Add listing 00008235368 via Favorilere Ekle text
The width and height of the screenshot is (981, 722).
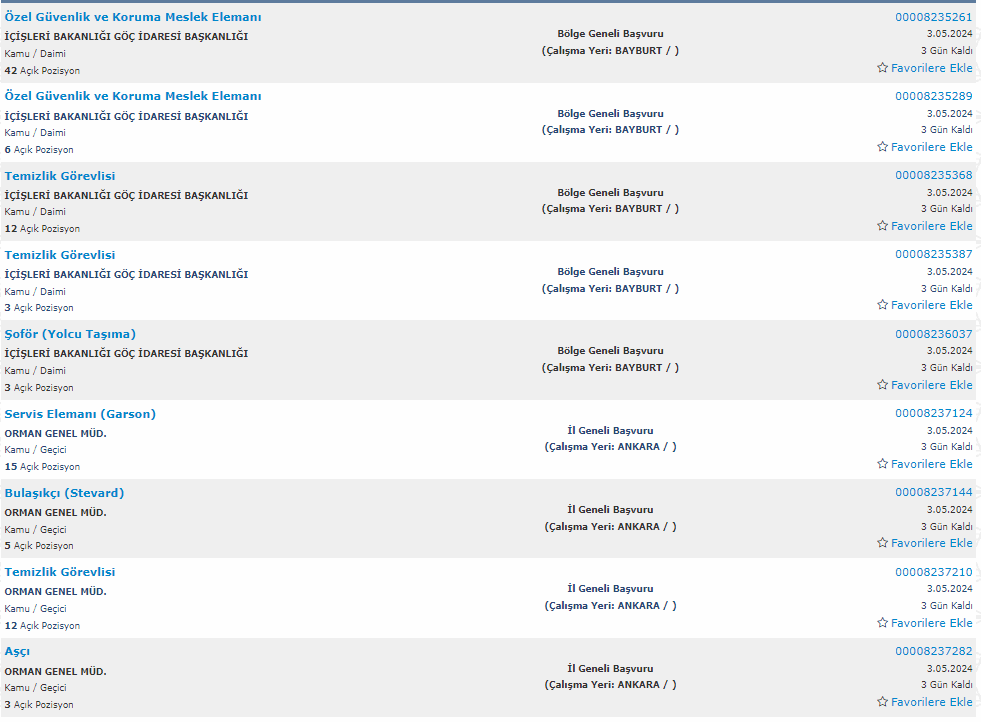click(x=932, y=226)
